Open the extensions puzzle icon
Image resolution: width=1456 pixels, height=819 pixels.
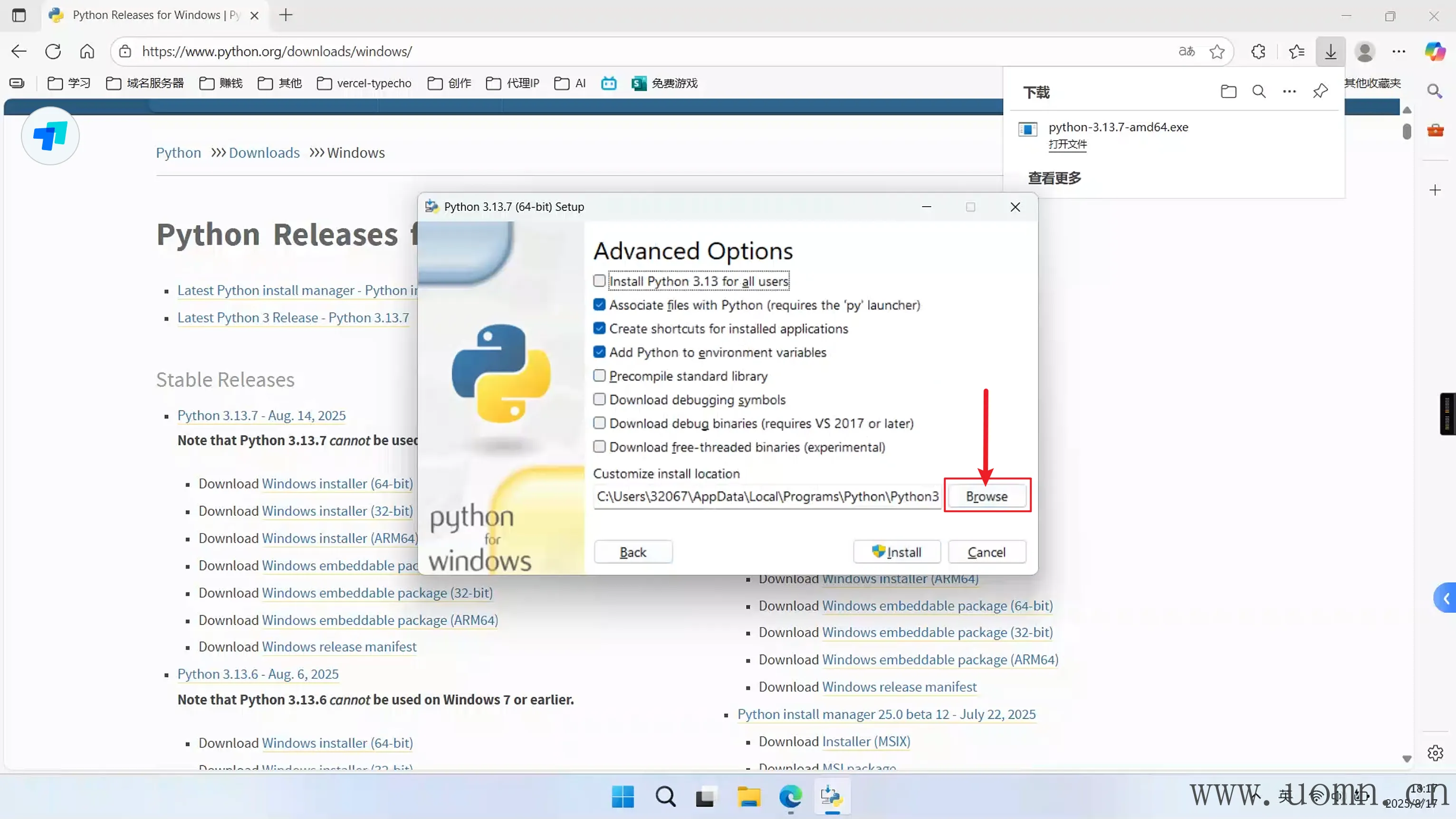pos(1258,51)
